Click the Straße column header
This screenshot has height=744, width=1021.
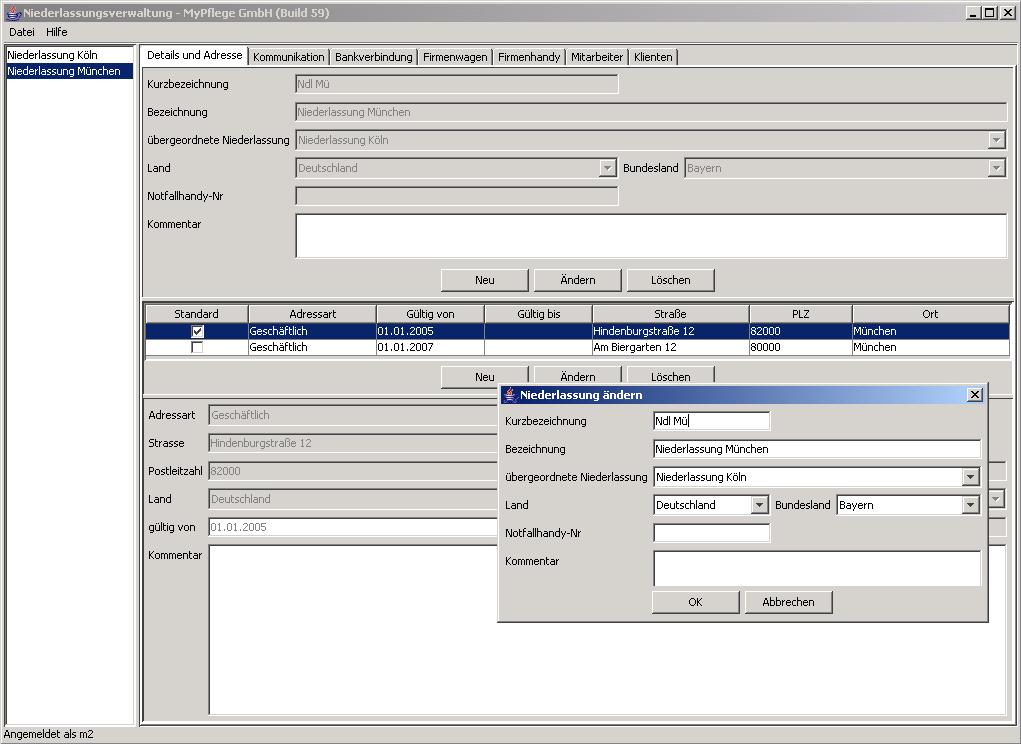(671, 314)
